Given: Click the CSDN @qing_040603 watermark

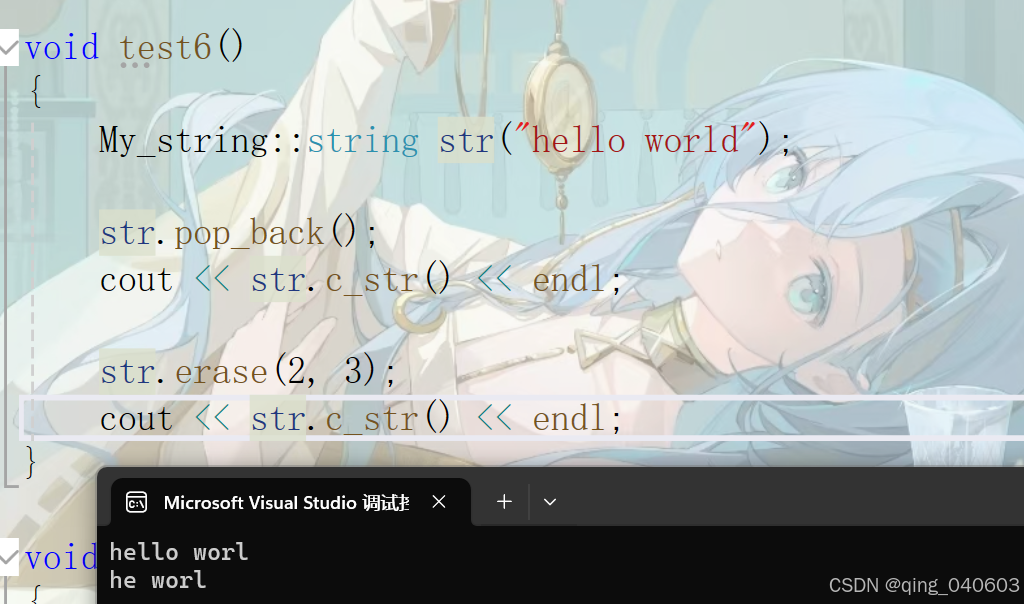Looking at the screenshot, I should click(923, 584).
